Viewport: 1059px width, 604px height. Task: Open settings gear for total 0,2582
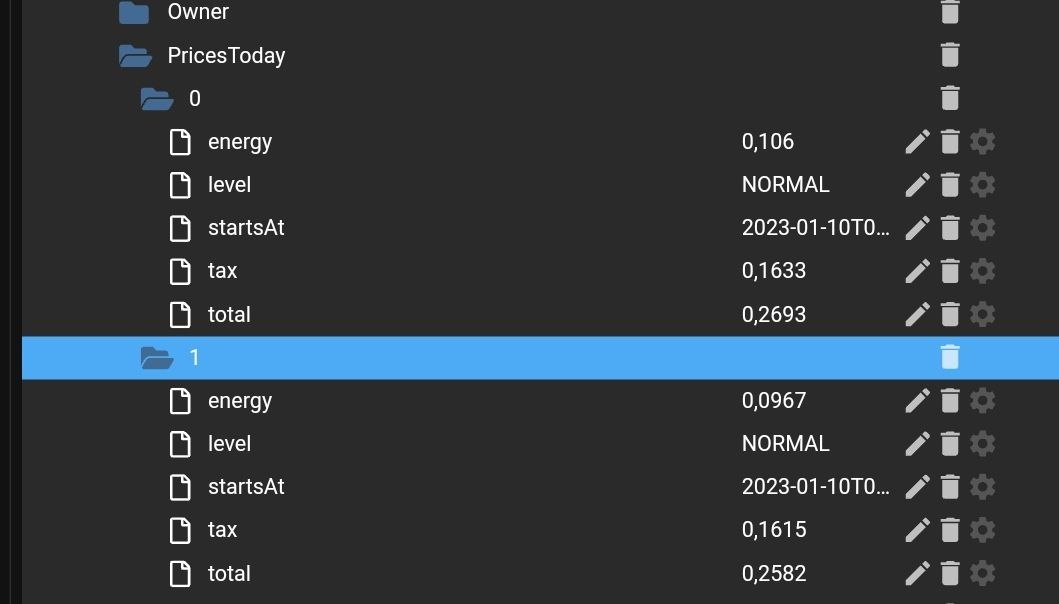coord(982,574)
